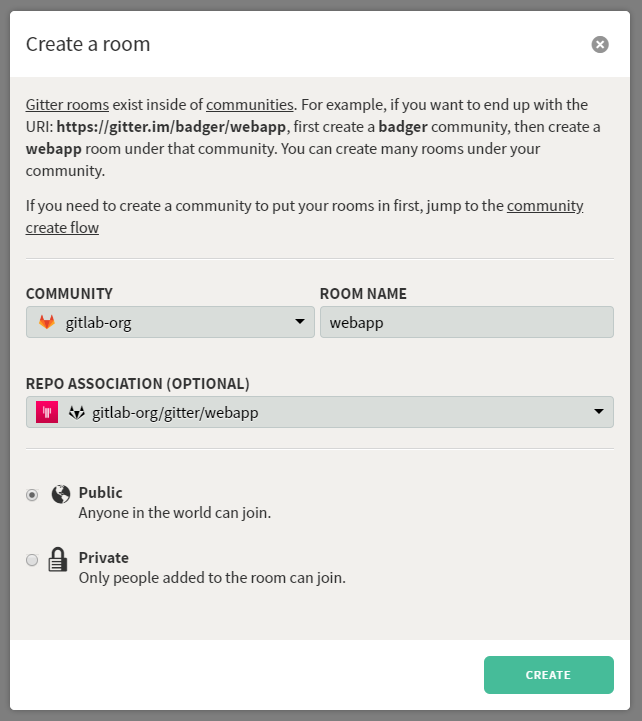The width and height of the screenshot is (642, 721).
Task: Click the globe icon next to Public
Action: point(61,494)
